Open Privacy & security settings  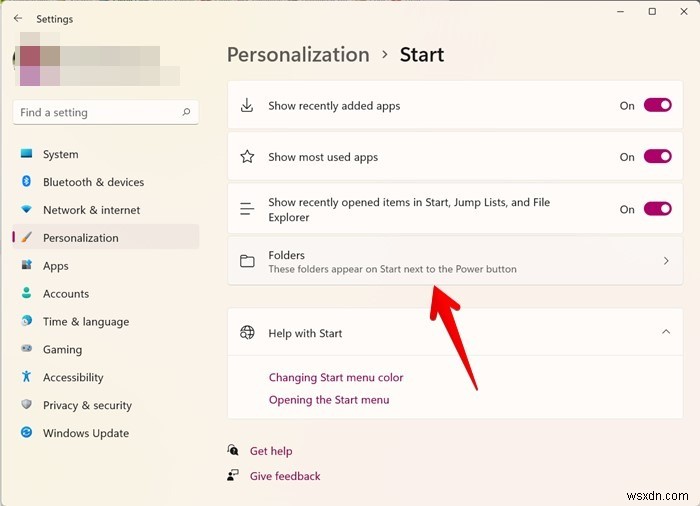point(87,405)
